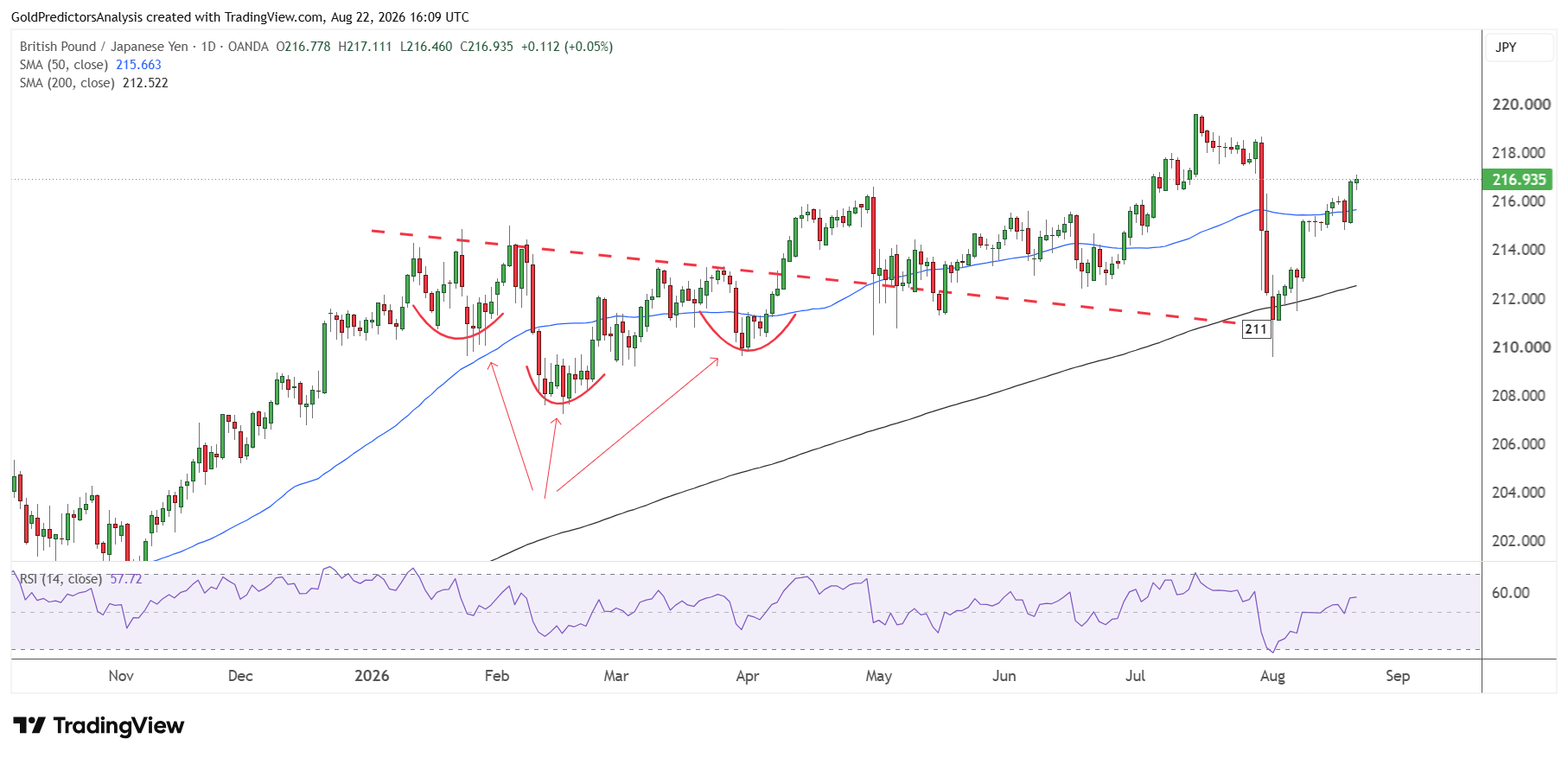The image size is (1568, 758).
Task: Click the Feb label on the time axis
Action: point(497,676)
